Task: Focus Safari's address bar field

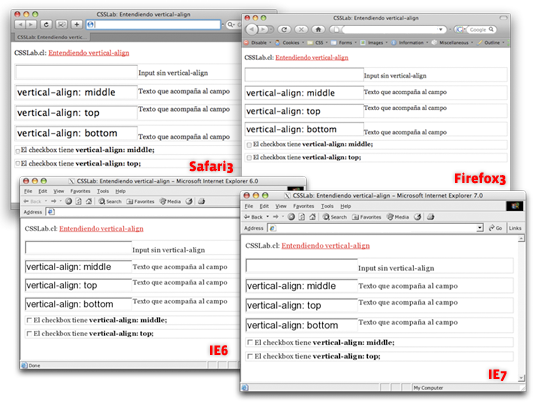Action: [153, 25]
